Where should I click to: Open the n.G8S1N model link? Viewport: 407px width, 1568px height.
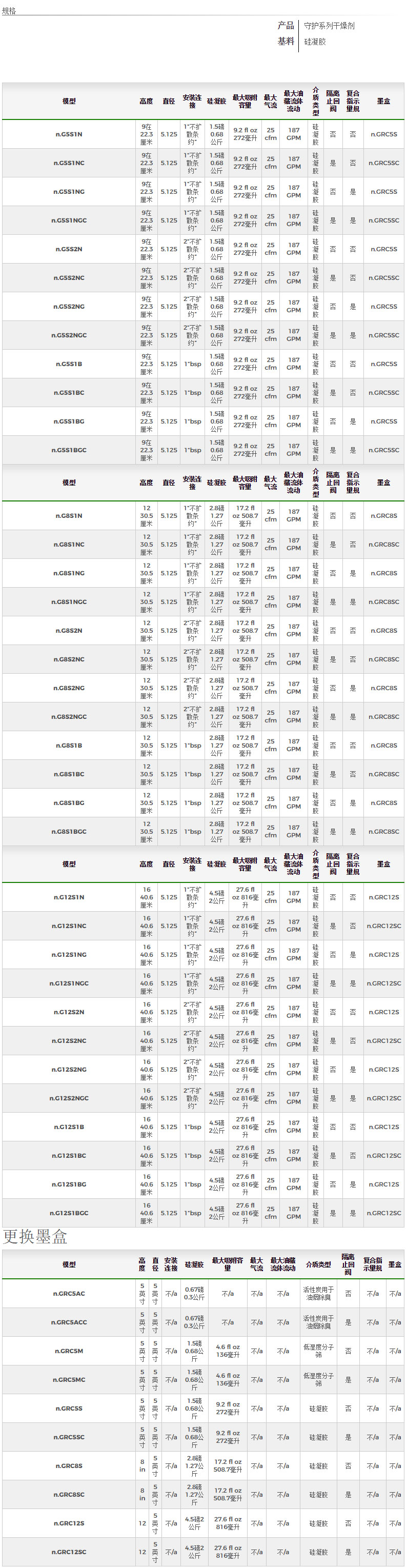click(69, 515)
